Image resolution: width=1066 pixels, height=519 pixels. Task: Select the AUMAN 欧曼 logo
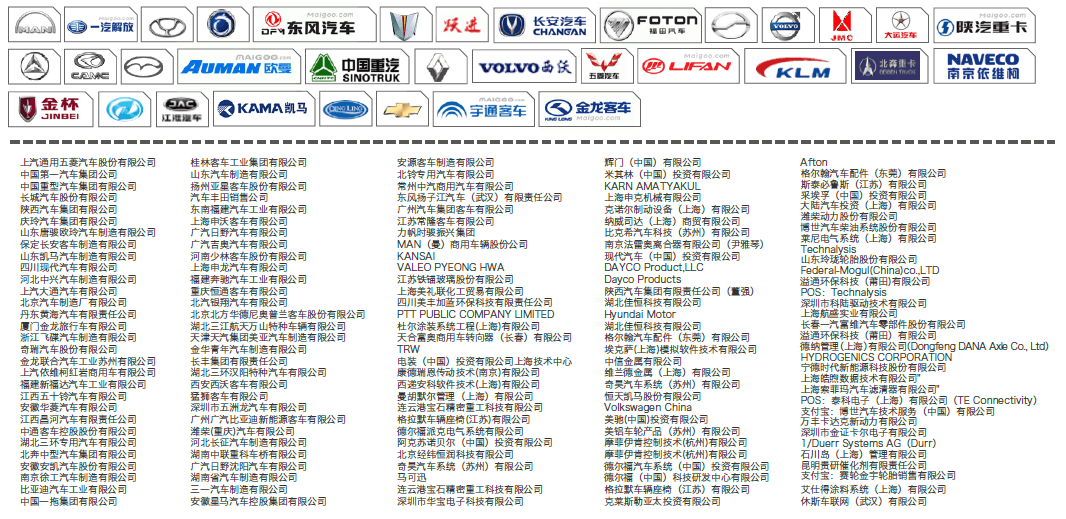(238, 67)
